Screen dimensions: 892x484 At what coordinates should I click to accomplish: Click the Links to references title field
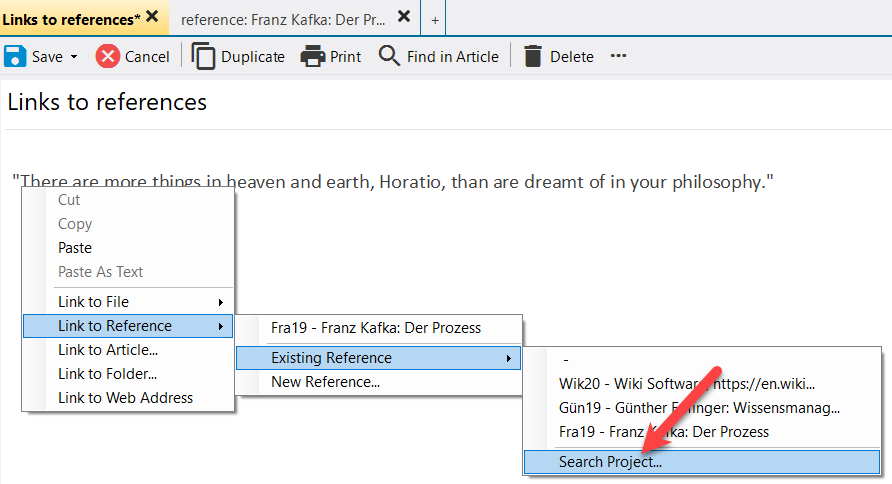(400, 102)
